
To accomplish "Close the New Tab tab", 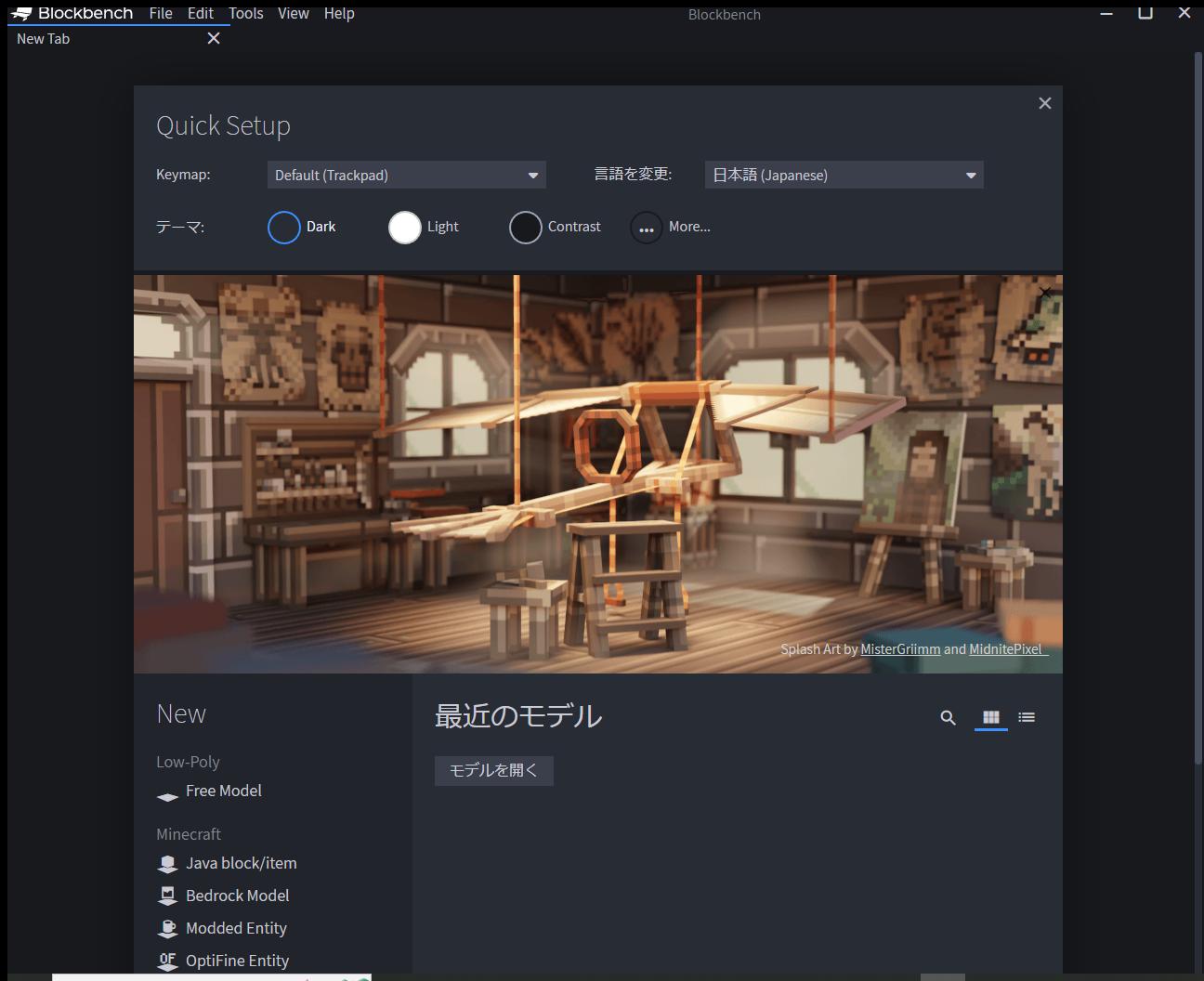I will coord(214,38).
